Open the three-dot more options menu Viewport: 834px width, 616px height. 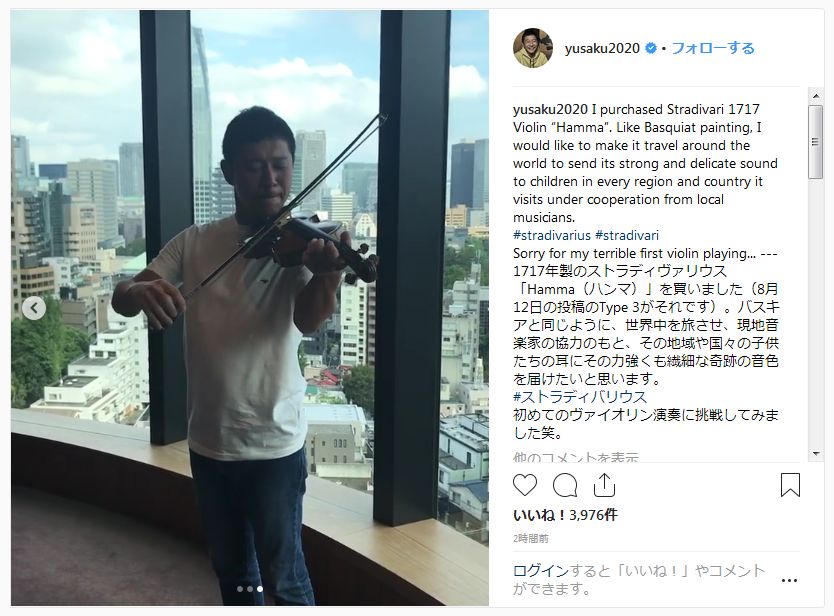pos(789,580)
